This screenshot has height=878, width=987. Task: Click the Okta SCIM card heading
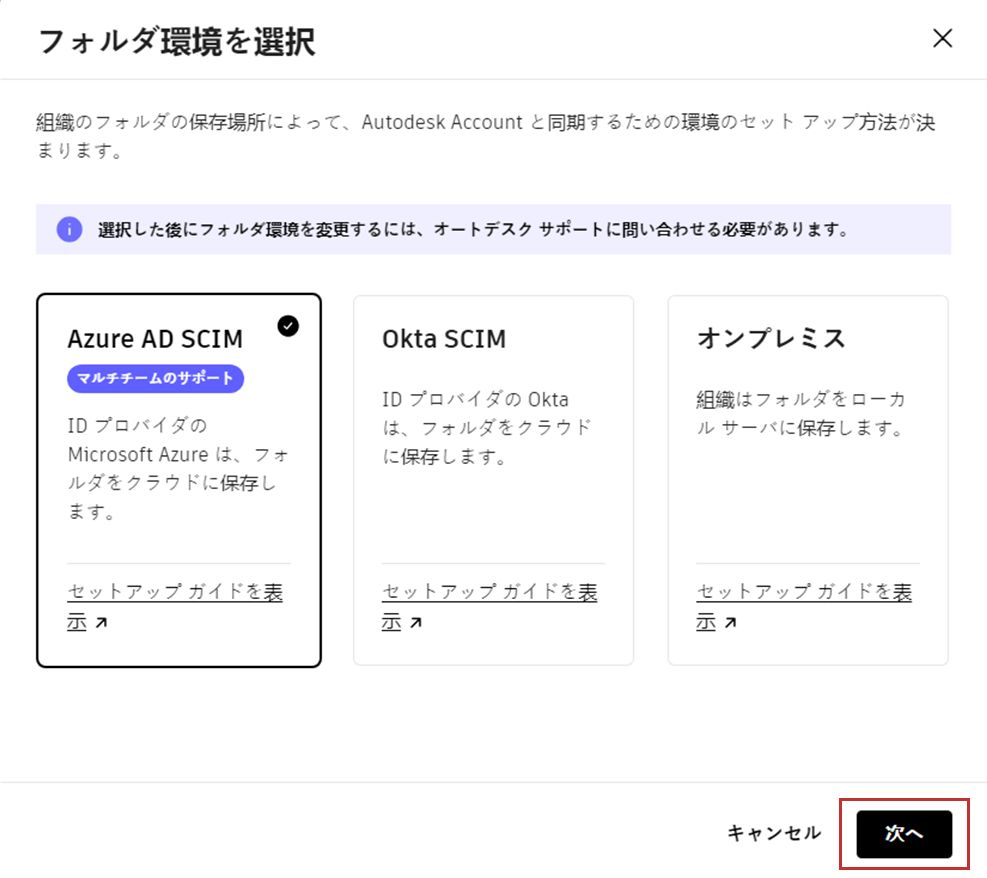[443, 339]
